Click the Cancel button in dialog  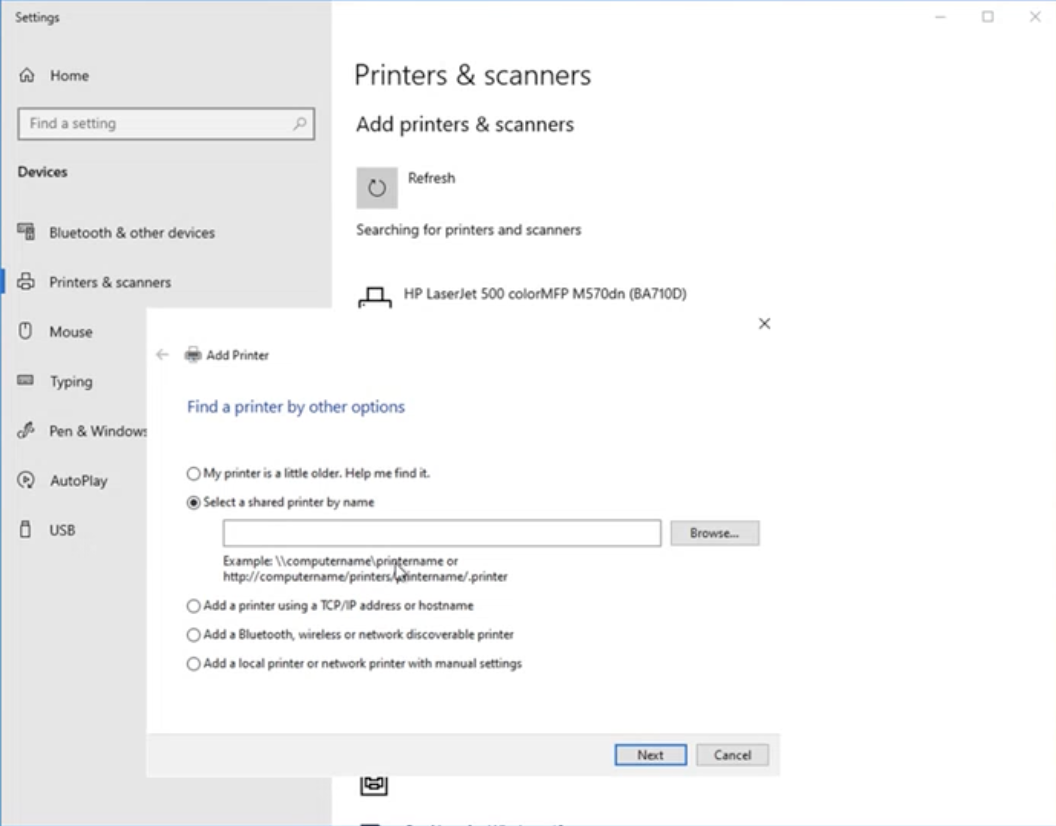click(732, 755)
